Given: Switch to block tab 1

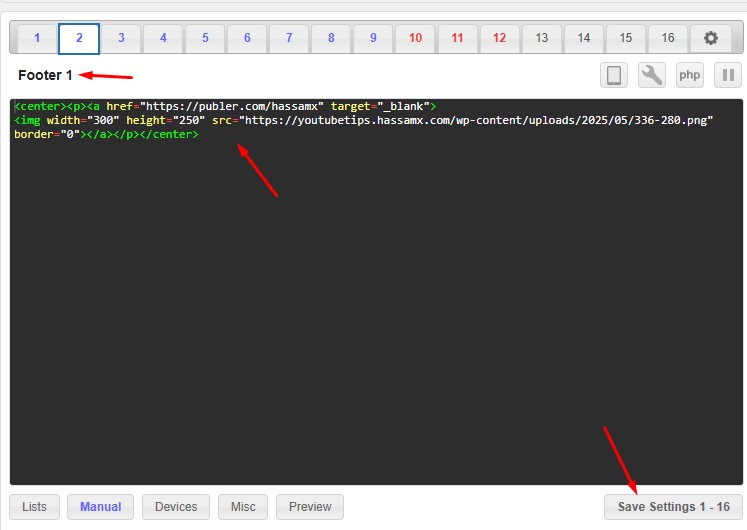Looking at the screenshot, I should 37,38.
